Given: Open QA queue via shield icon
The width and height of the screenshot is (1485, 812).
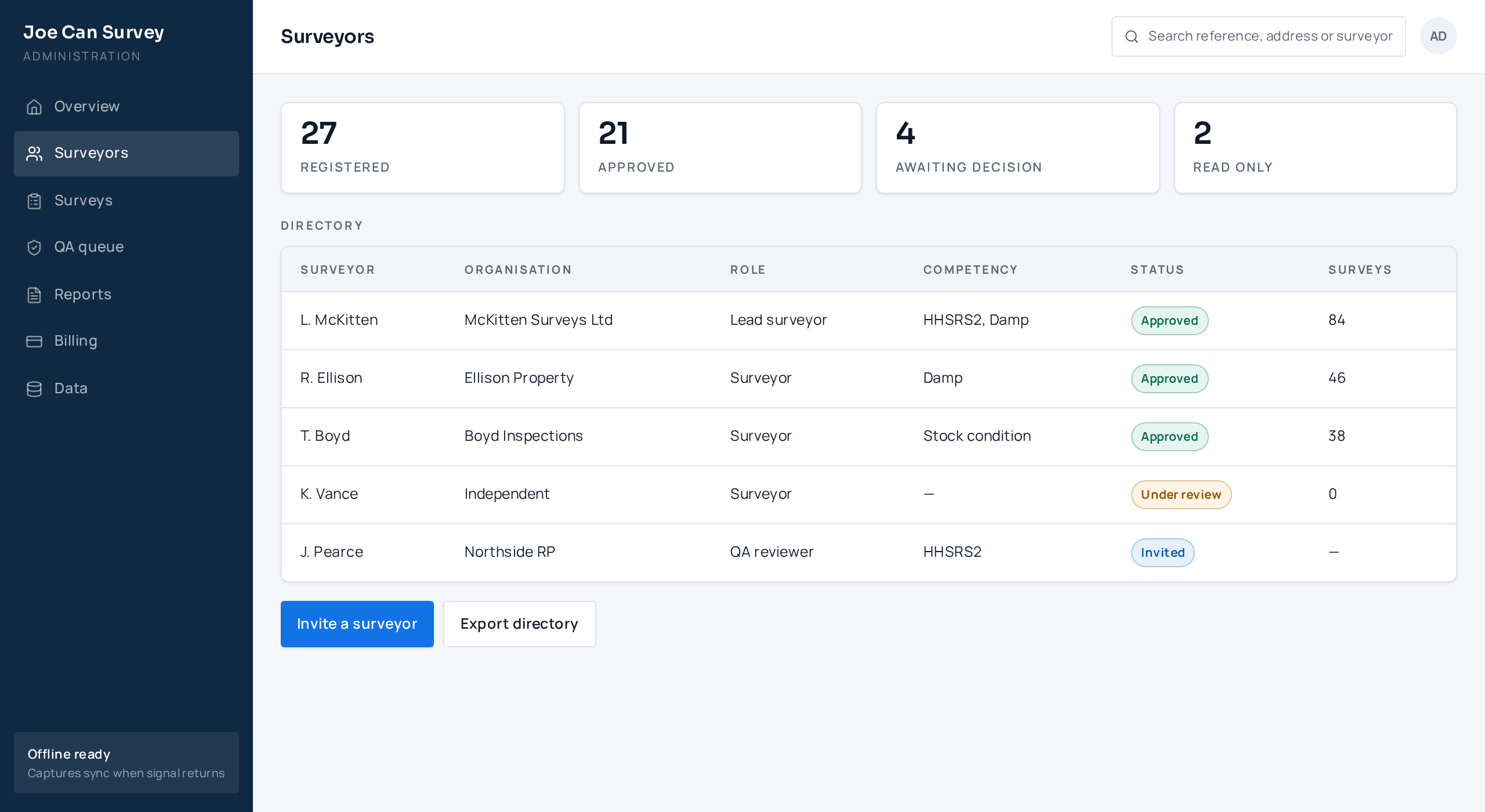Looking at the screenshot, I should tap(34, 248).
